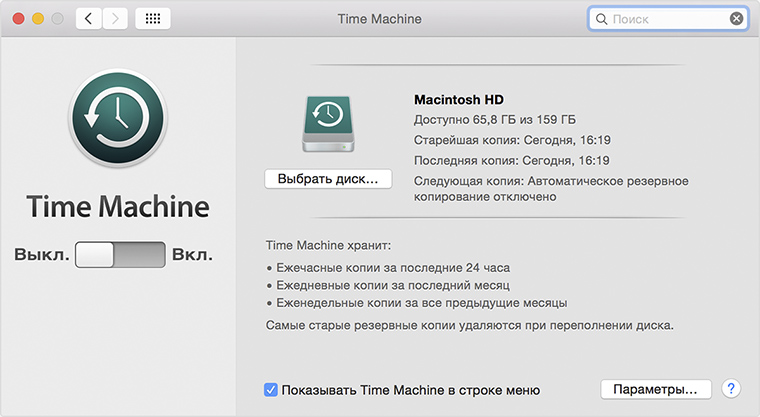The image size is (760, 417).
Task: Click the forward navigation arrow
Action: [115, 19]
